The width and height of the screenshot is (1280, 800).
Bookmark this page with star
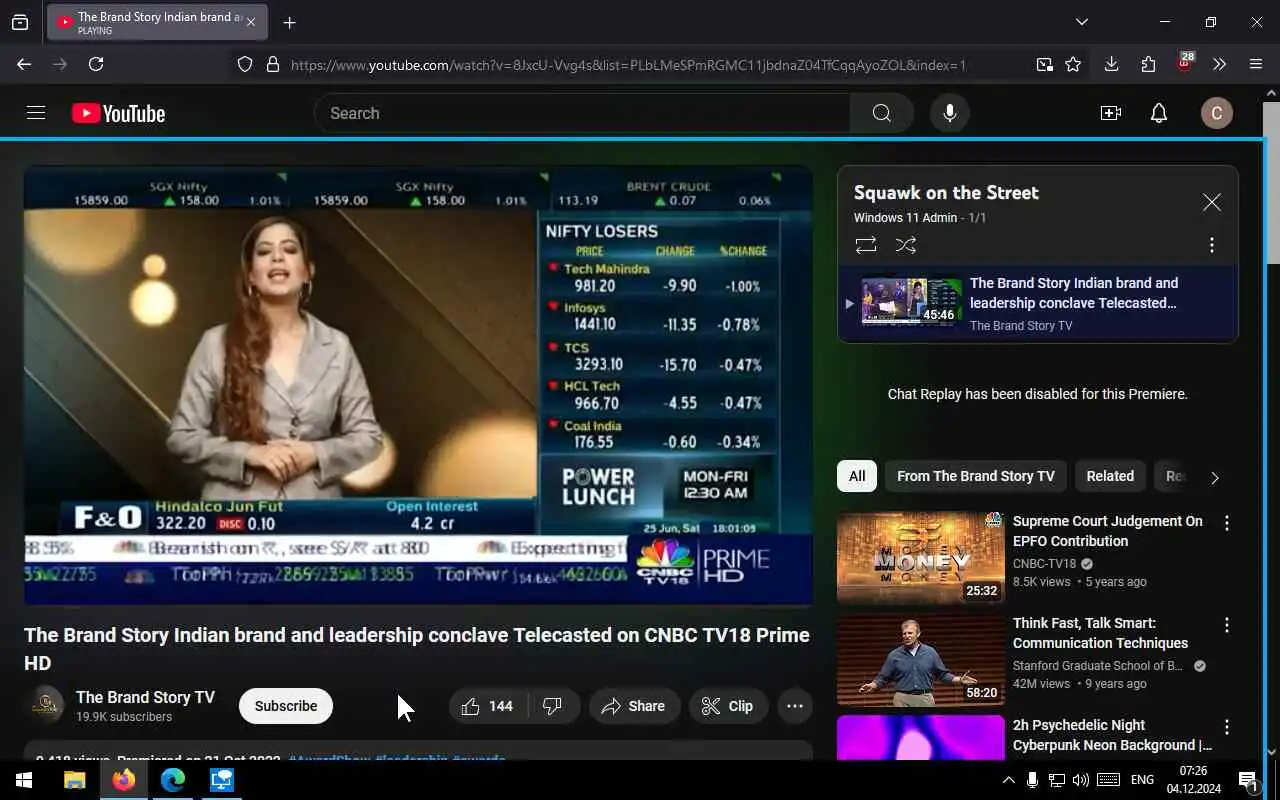coord(1073,64)
